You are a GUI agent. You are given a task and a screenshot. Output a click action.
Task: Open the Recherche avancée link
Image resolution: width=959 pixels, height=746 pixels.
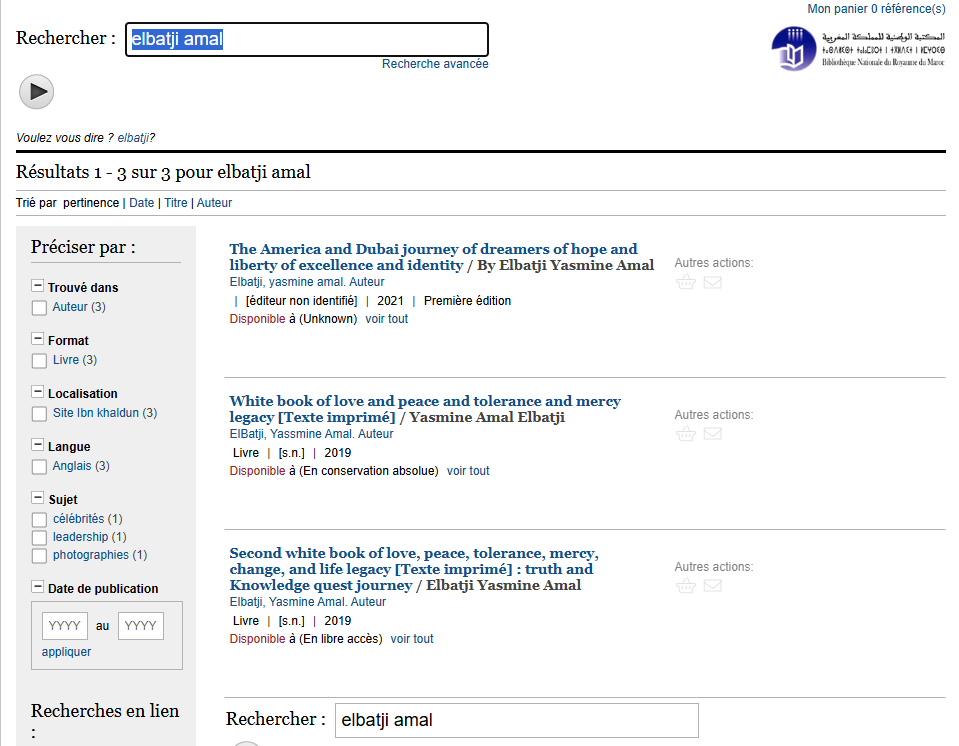435,64
